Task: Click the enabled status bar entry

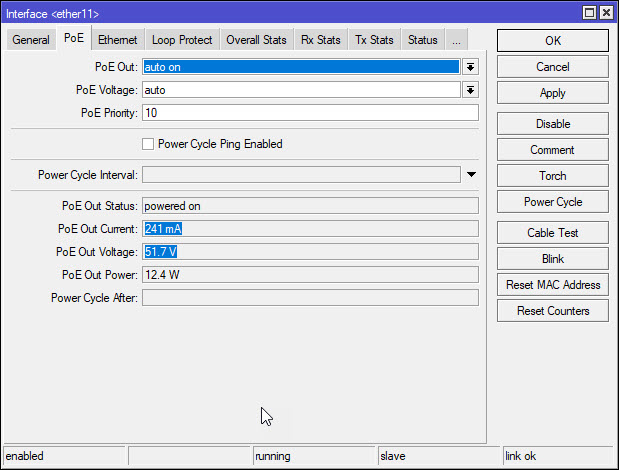Action: 64,456
